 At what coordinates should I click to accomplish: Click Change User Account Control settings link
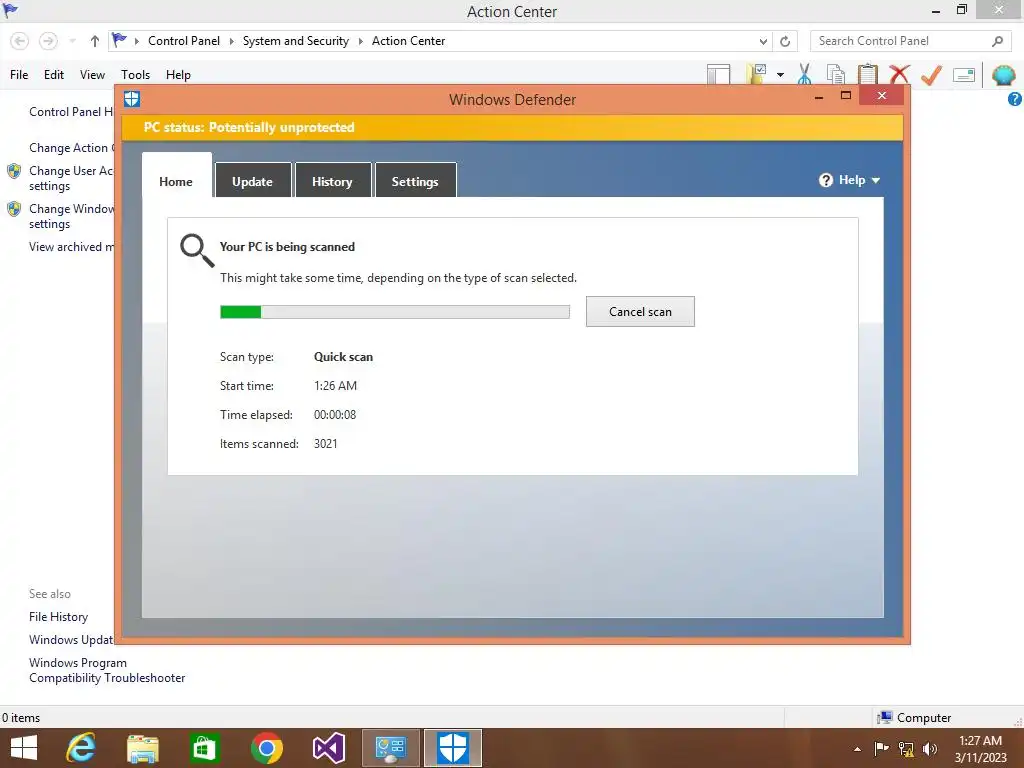pos(71,178)
